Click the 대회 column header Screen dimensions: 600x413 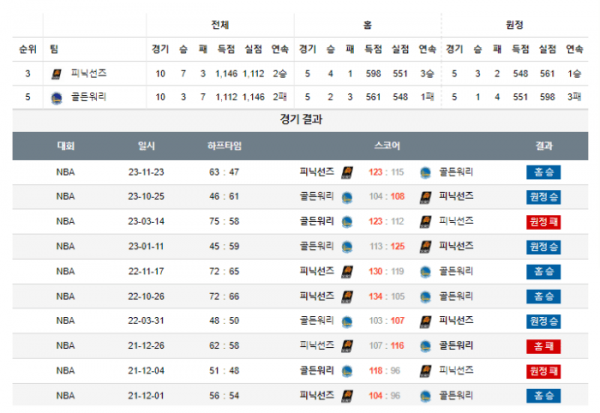66,146
